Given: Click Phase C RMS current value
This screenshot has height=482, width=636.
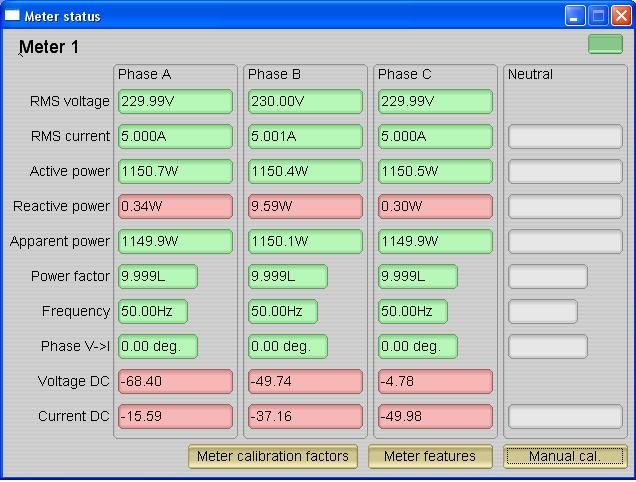Looking at the screenshot, I should [x=435, y=136].
